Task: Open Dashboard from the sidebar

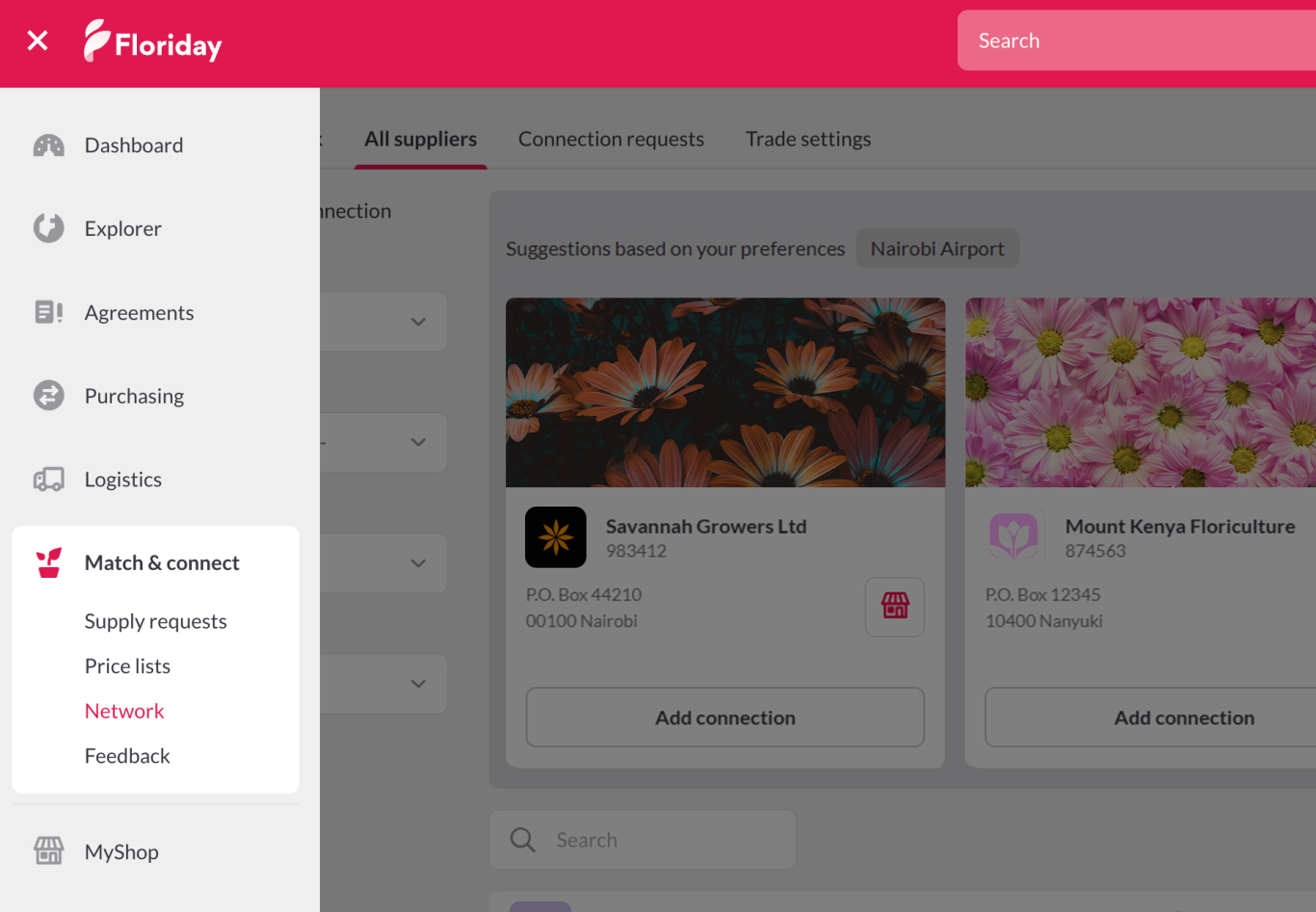Action: click(133, 145)
